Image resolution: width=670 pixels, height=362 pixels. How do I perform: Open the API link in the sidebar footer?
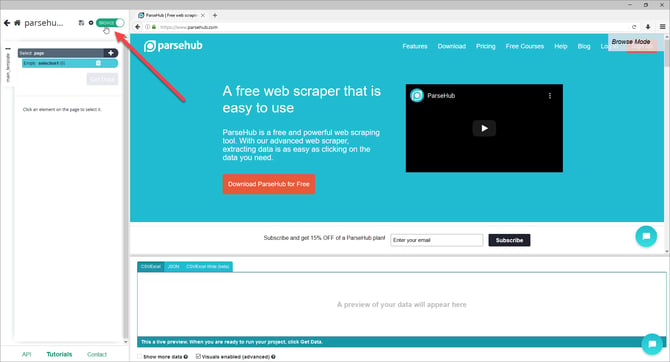click(26, 354)
